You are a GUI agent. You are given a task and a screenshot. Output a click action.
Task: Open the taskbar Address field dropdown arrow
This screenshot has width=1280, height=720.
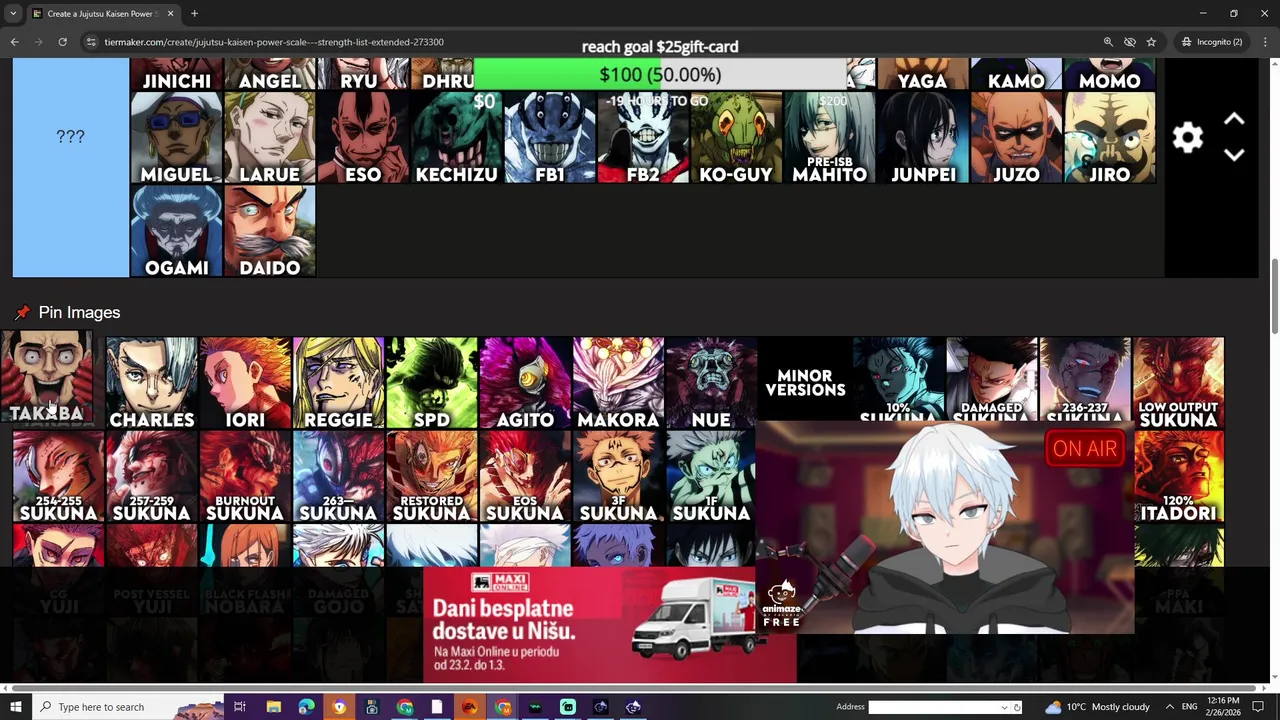click(1004, 707)
